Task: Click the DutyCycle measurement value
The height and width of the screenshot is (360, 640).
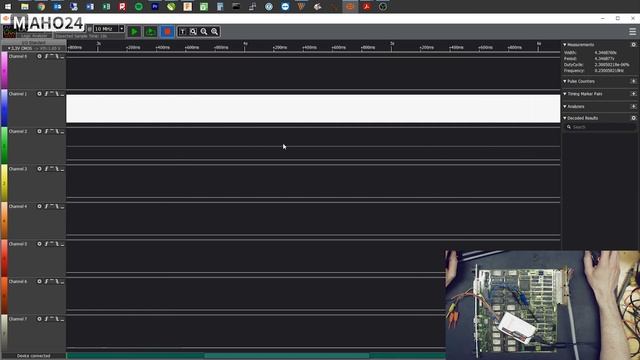Action: 612,64
